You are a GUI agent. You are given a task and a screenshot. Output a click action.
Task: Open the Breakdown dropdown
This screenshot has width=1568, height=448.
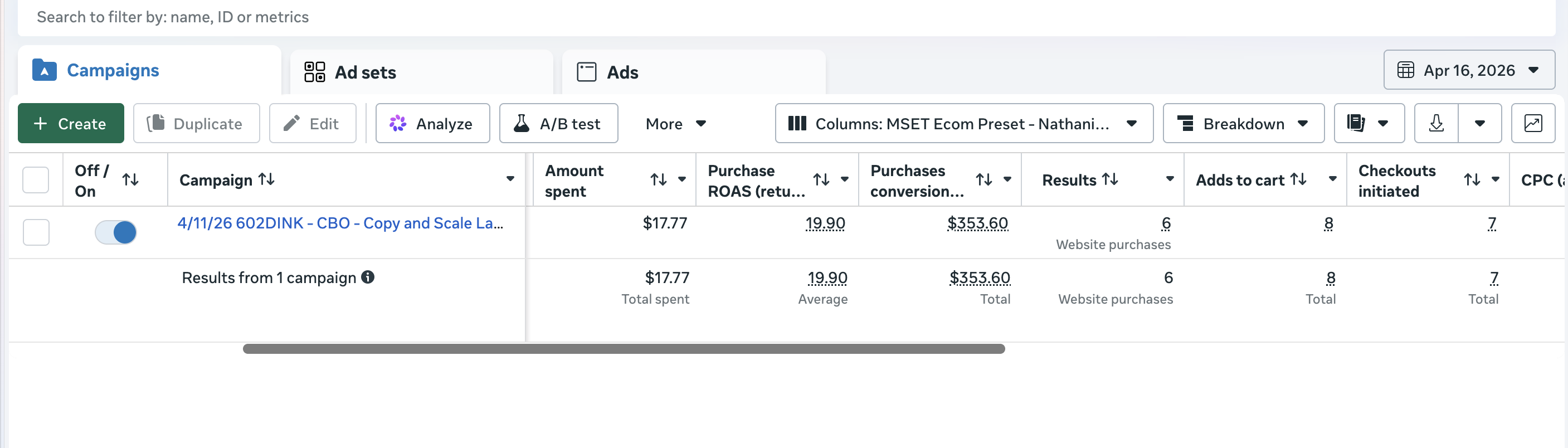coord(1243,124)
